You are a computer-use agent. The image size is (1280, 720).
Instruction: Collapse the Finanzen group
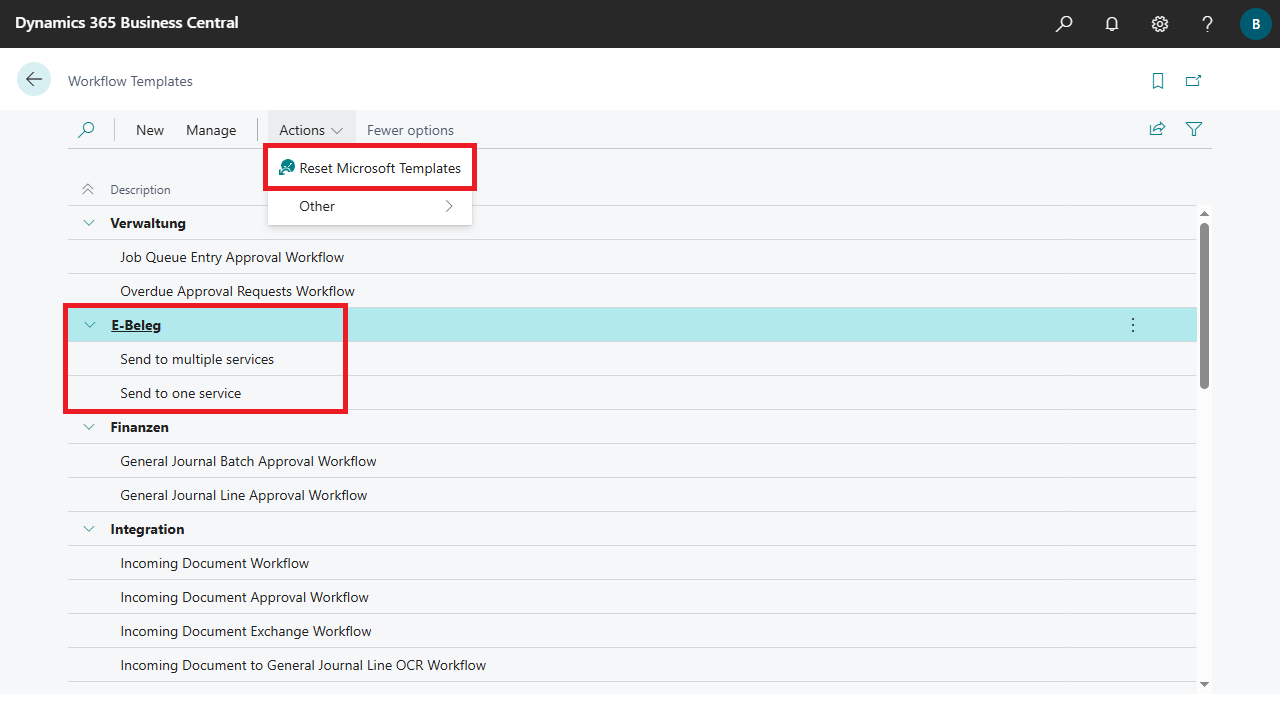coord(89,427)
